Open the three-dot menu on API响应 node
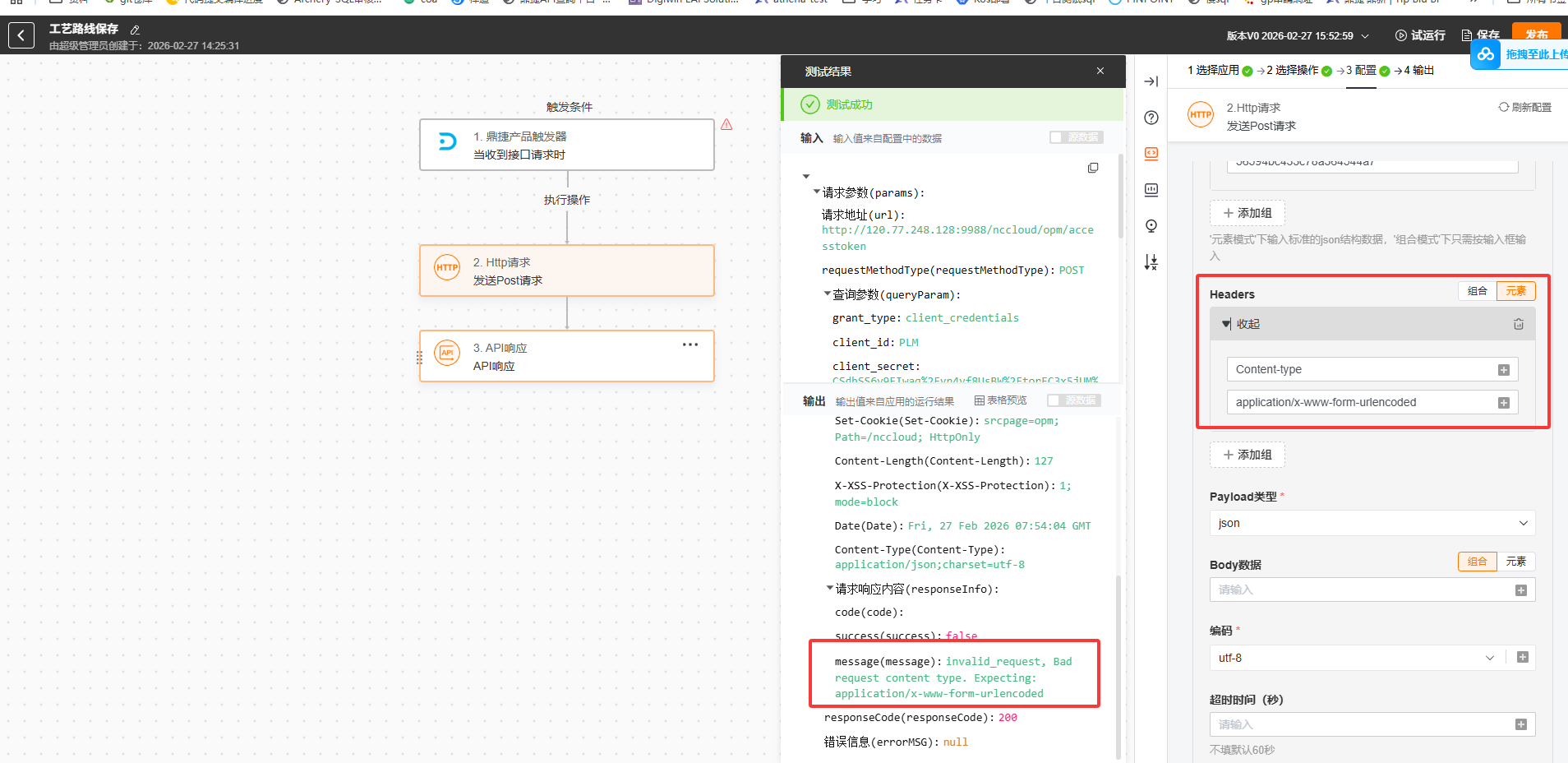Image resolution: width=1568 pixels, height=763 pixels. click(x=689, y=345)
